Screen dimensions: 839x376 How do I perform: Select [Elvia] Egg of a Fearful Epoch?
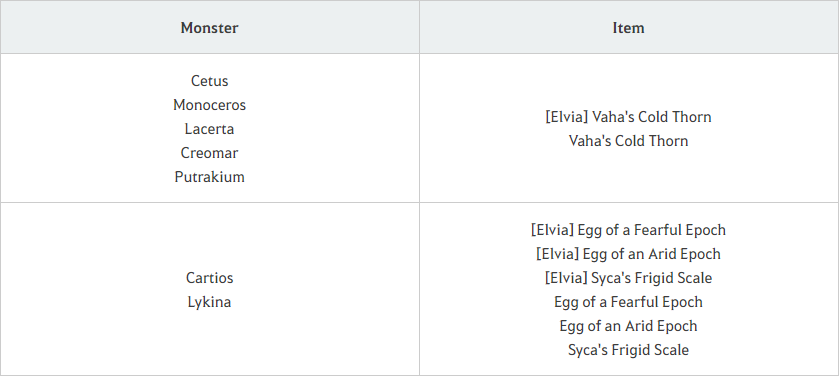[628, 230]
